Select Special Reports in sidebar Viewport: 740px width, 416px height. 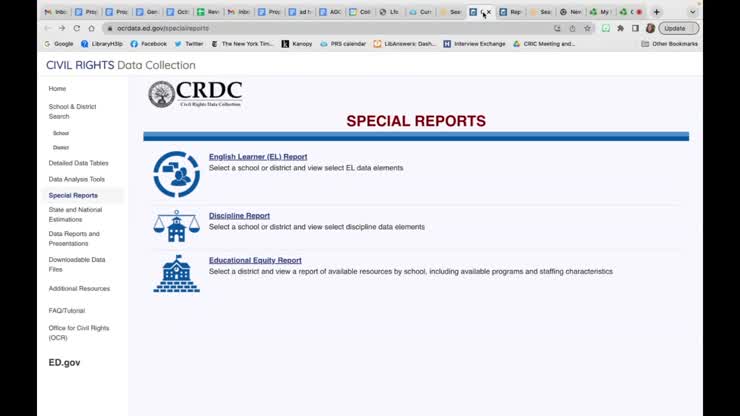click(73, 195)
